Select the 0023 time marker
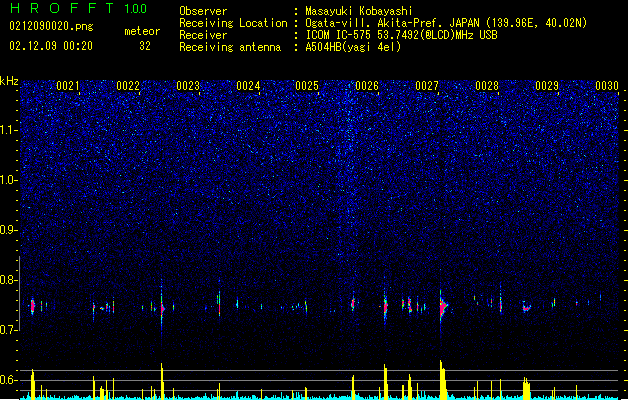Screen dimensions: 629x400 [188, 86]
